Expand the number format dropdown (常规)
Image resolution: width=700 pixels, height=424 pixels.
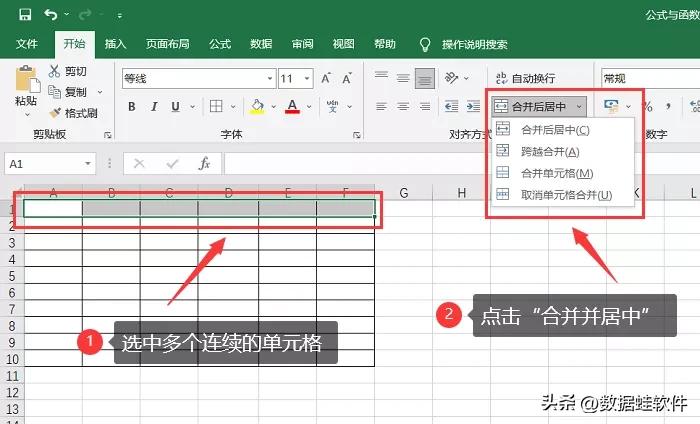click(x=650, y=78)
